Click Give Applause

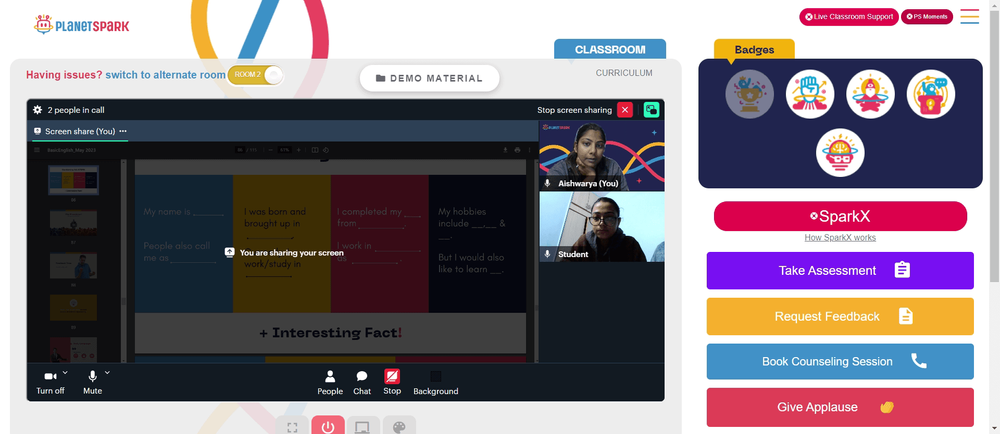pos(840,407)
